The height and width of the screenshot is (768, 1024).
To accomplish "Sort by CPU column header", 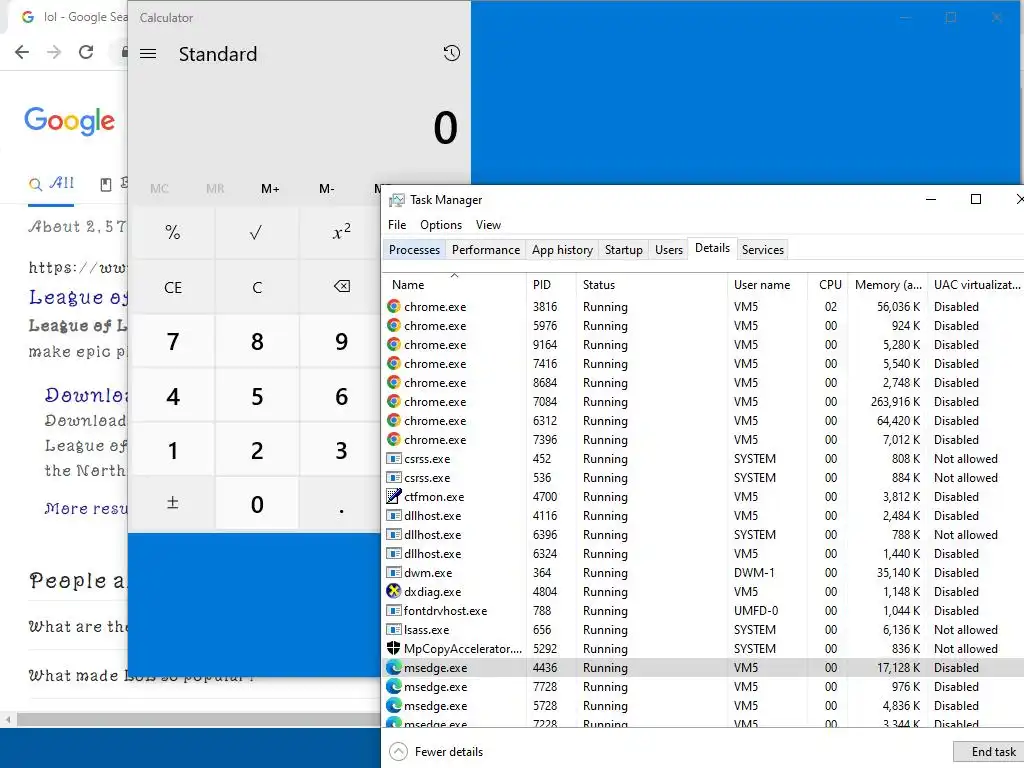I will [x=827, y=285].
